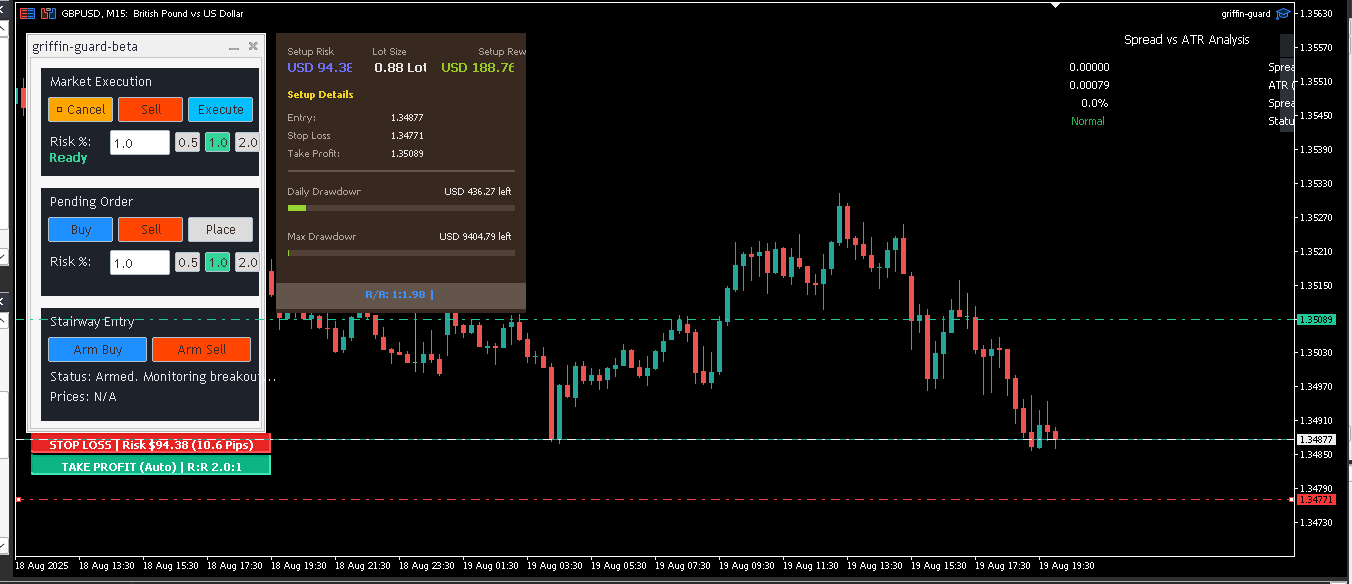
Task: Arm the Stairway Entry buy
Action: (x=97, y=350)
